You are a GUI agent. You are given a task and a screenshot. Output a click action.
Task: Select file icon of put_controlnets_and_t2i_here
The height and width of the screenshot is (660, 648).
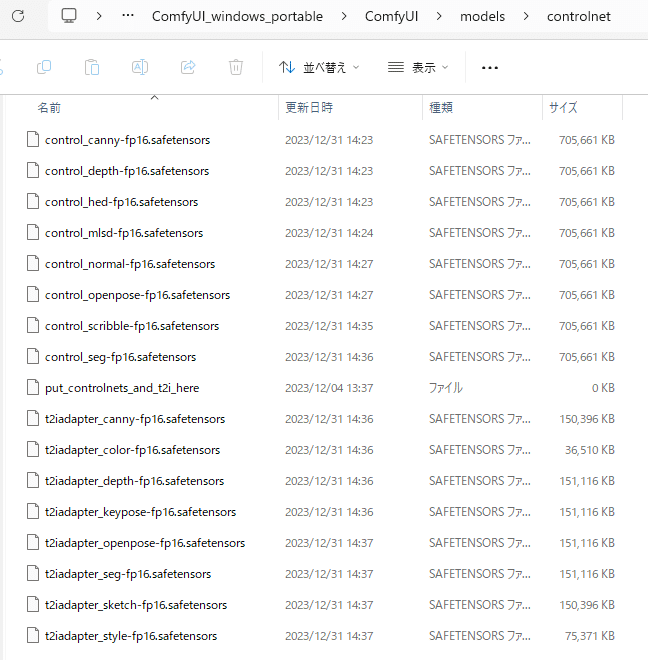pyautogui.click(x=33, y=388)
